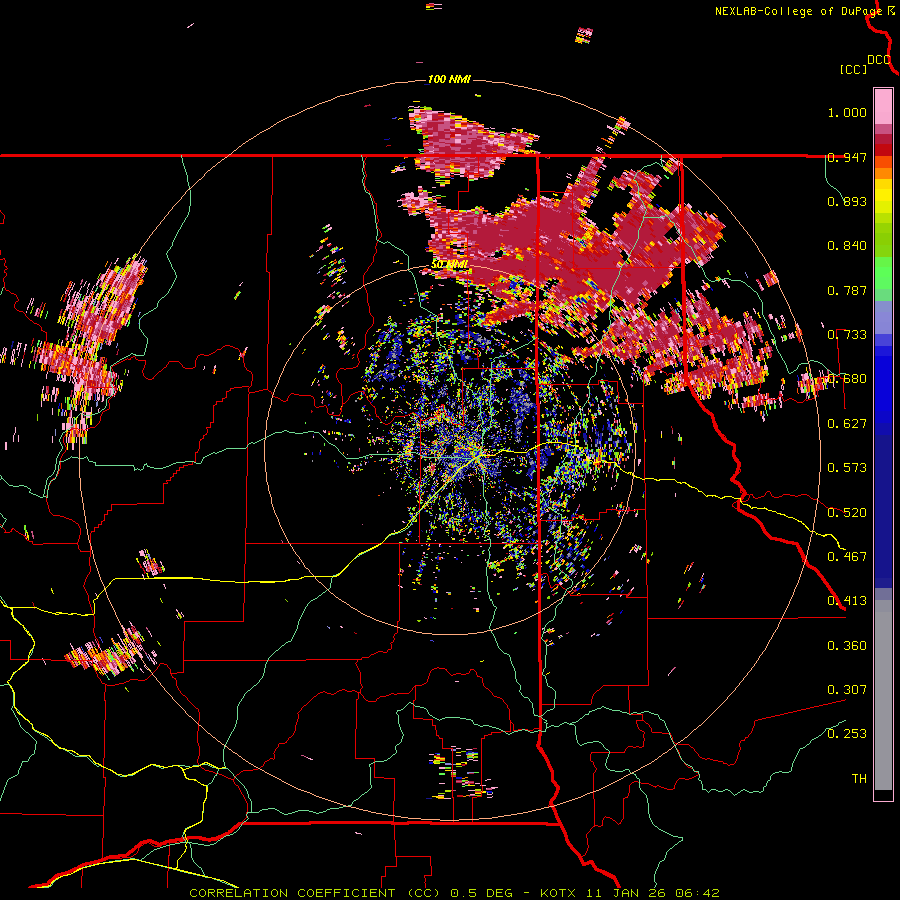Click the 1.000 value on color scale

pos(847,112)
